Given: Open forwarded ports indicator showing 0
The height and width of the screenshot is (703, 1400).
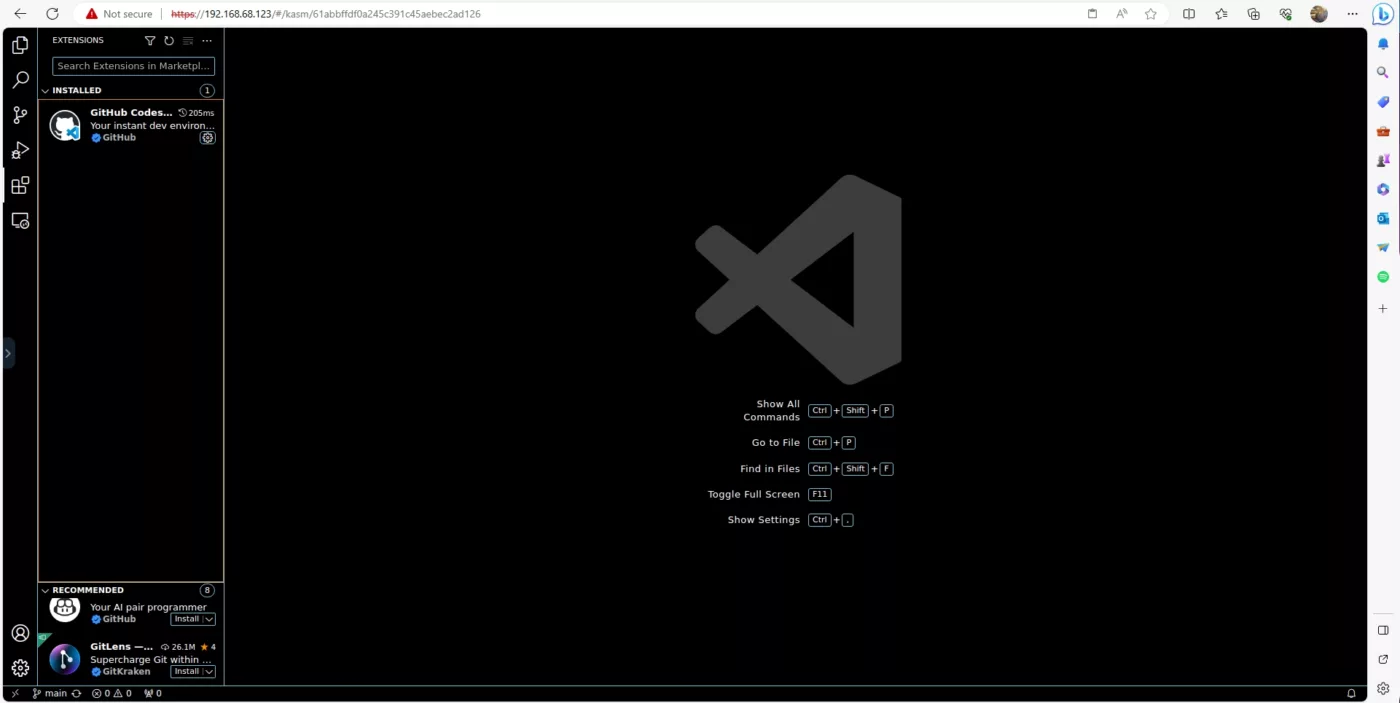Looking at the screenshot, I should tap(153, 693).
